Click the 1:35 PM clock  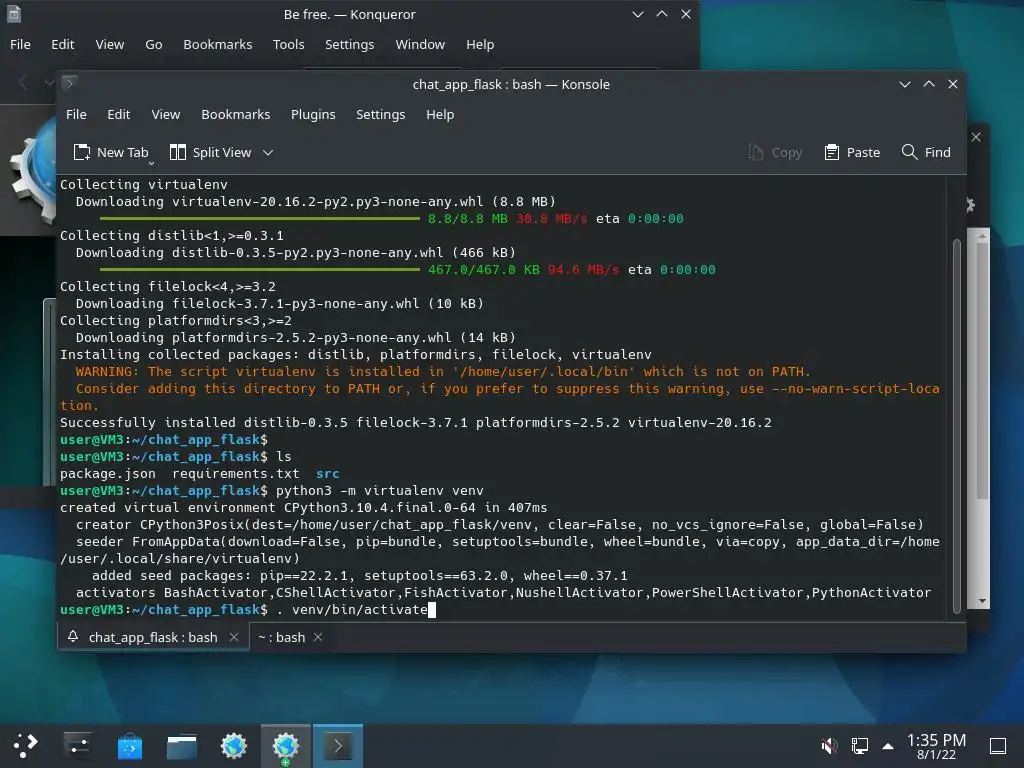936,740
